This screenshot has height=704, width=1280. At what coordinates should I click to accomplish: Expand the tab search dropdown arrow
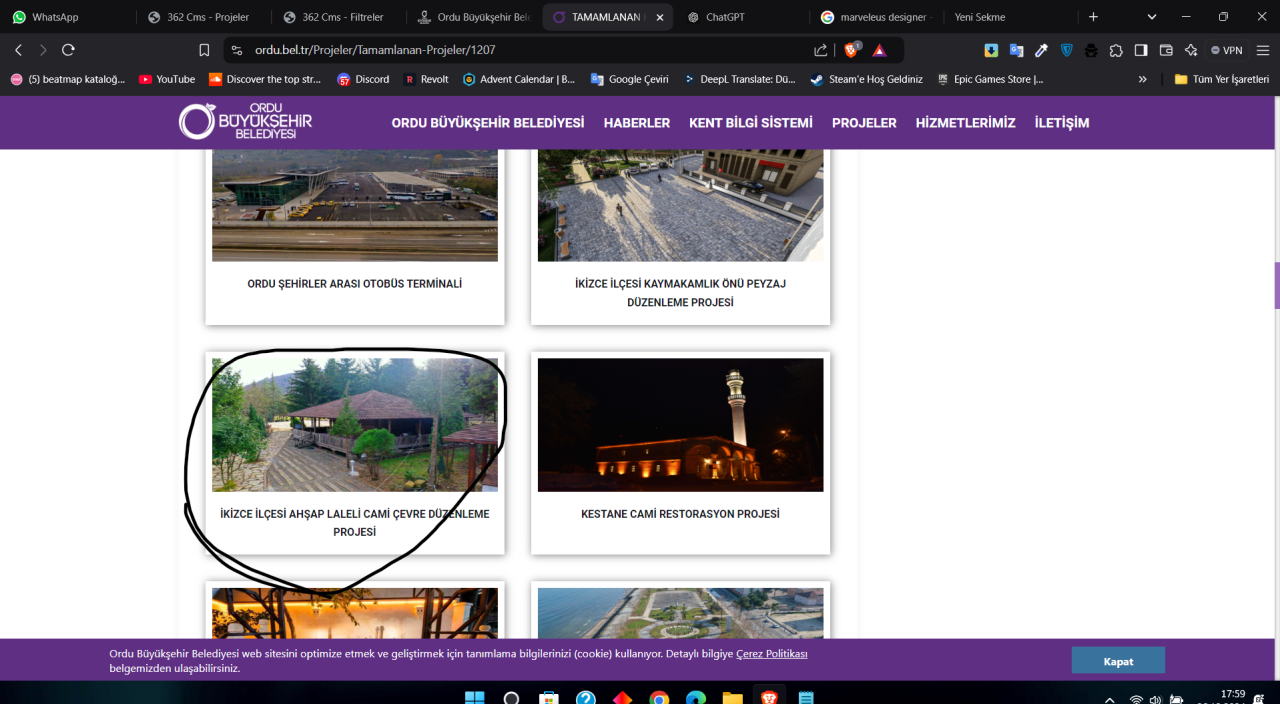1152,17
